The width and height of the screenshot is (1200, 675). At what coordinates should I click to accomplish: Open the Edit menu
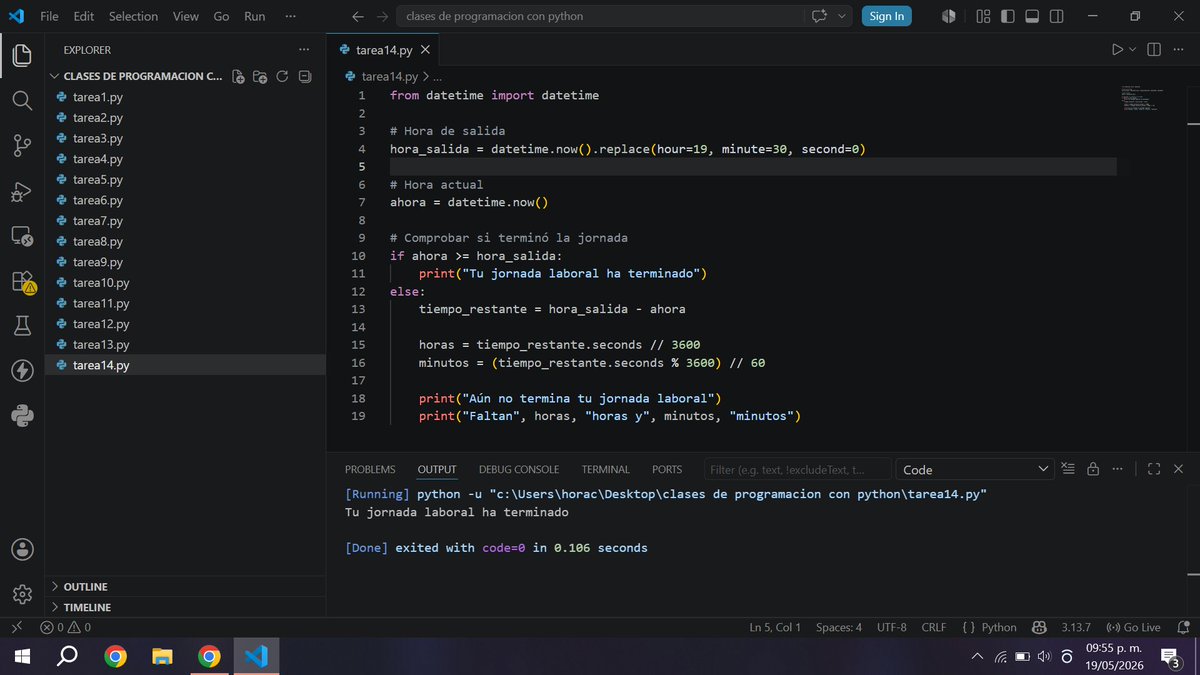83,16
